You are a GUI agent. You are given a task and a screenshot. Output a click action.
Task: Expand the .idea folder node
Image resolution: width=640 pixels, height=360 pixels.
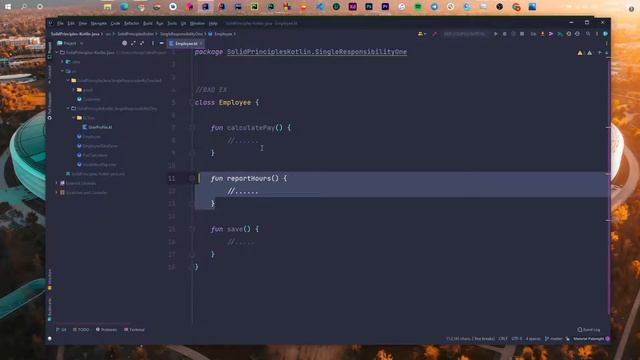(62, 62)
